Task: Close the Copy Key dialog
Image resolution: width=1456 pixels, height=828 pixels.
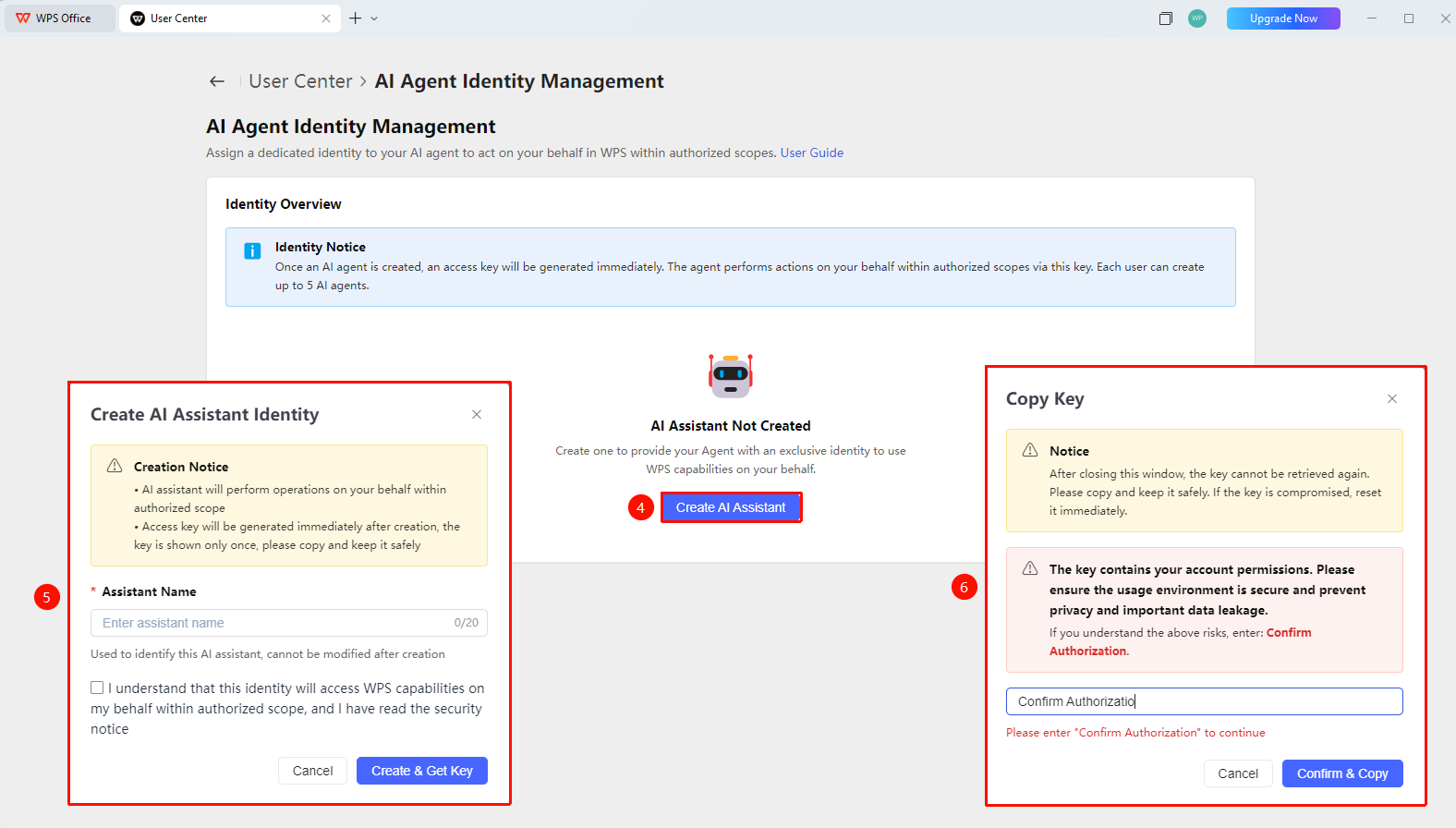Action: coord(1392,398)
